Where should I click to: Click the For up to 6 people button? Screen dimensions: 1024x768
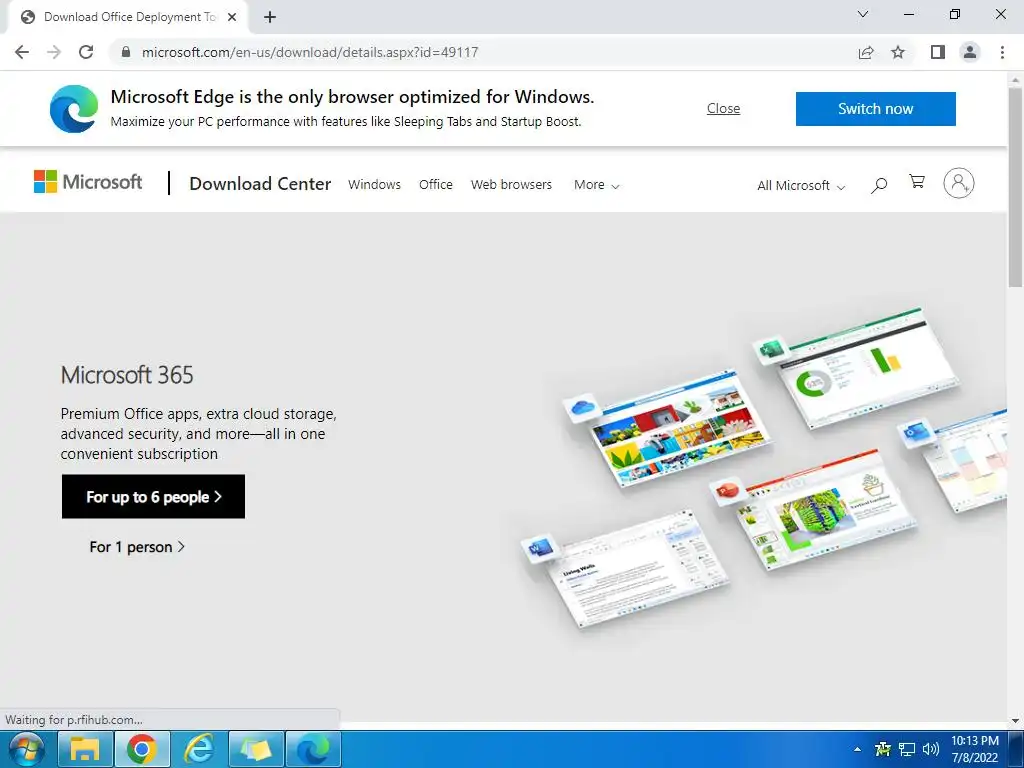(153, 497)
